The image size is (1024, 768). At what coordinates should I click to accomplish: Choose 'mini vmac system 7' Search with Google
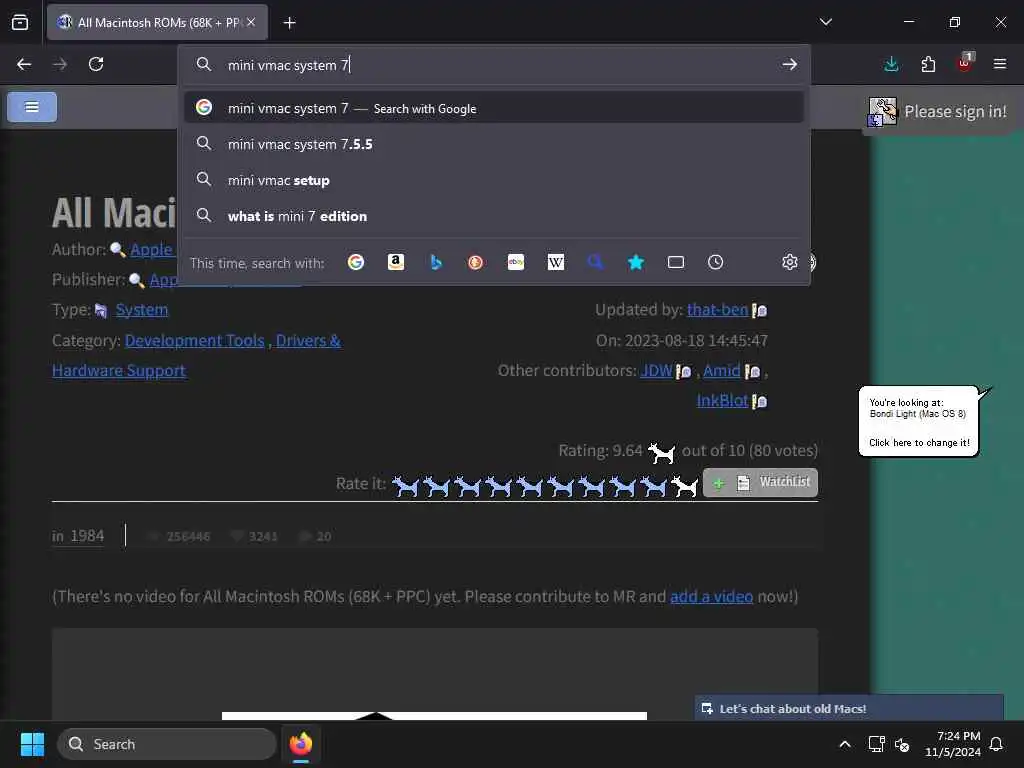(x=494, y=108)
